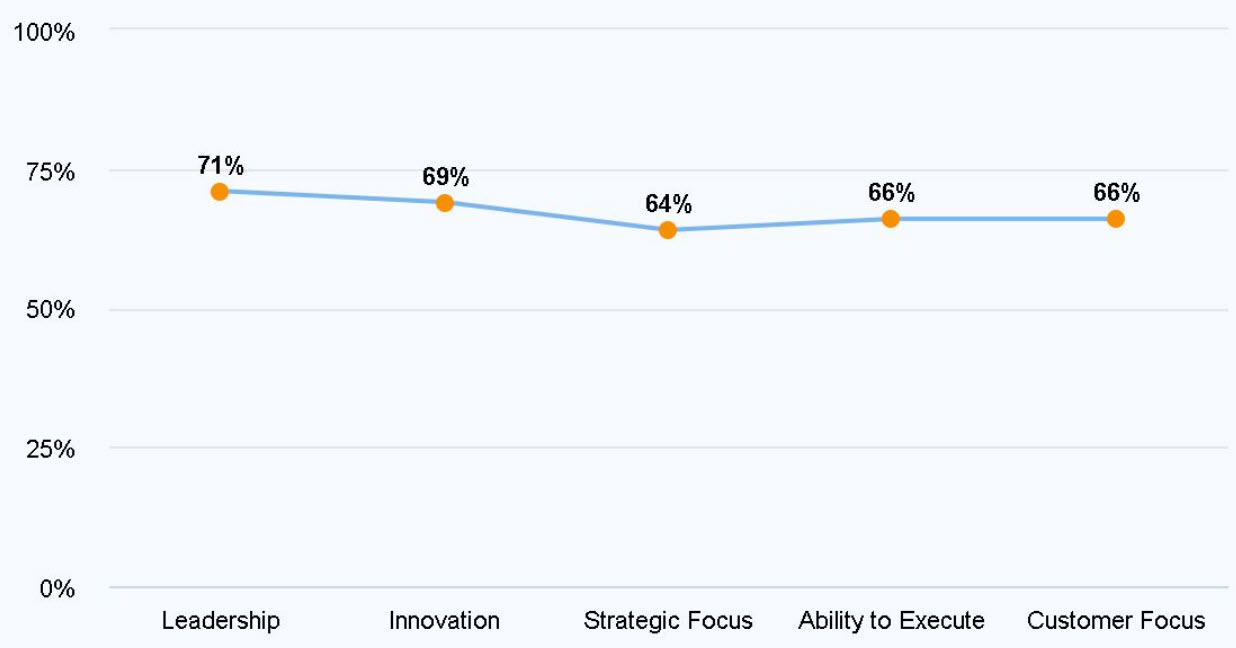This screenshot has width=1236, height=648.
Task: Select the Innovation axis category label
Action: [x=444, y=621]
